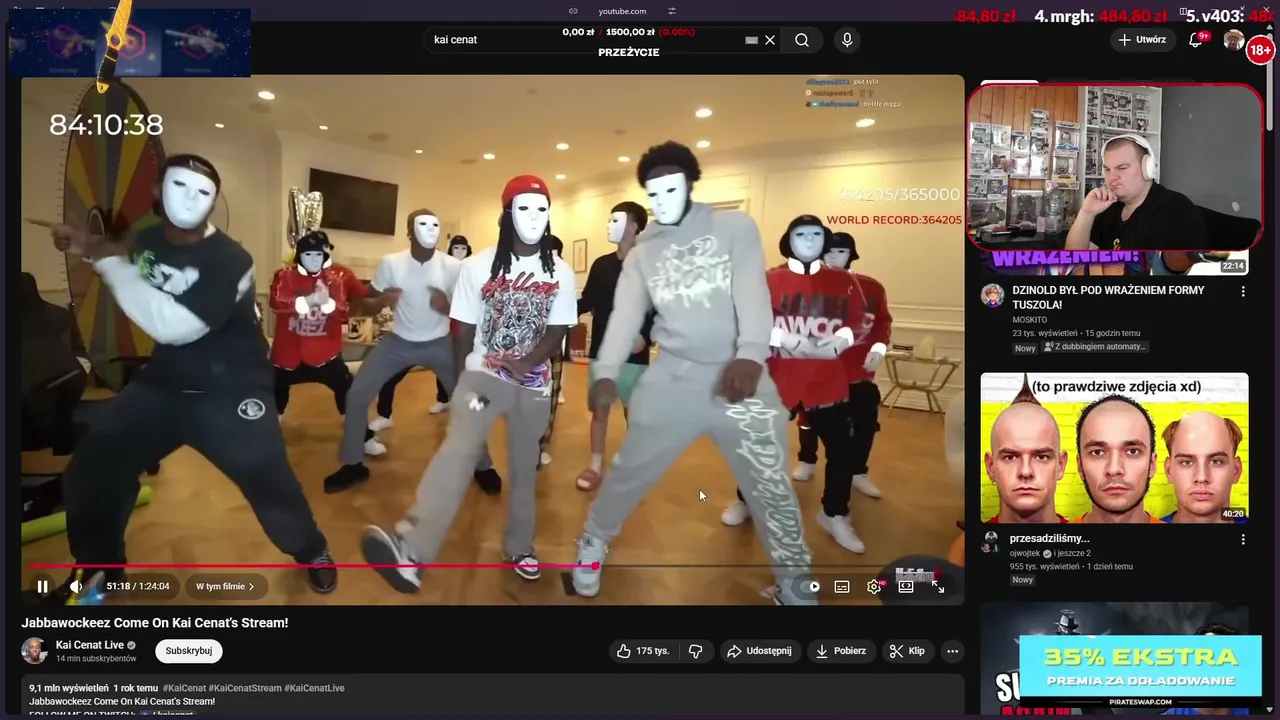Open options menu for the DZINOLD video
The width and height of the screenshot is (1280, 720).
(1243, 291)
